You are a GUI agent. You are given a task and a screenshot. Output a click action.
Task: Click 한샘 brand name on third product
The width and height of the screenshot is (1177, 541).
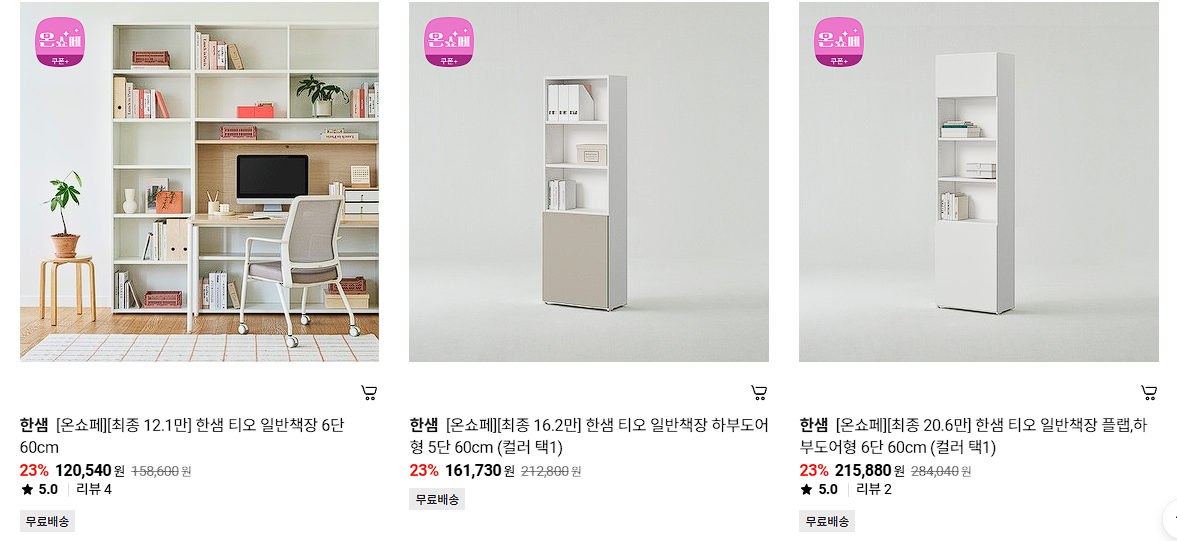pyautogui.click(x=814, y=425)
